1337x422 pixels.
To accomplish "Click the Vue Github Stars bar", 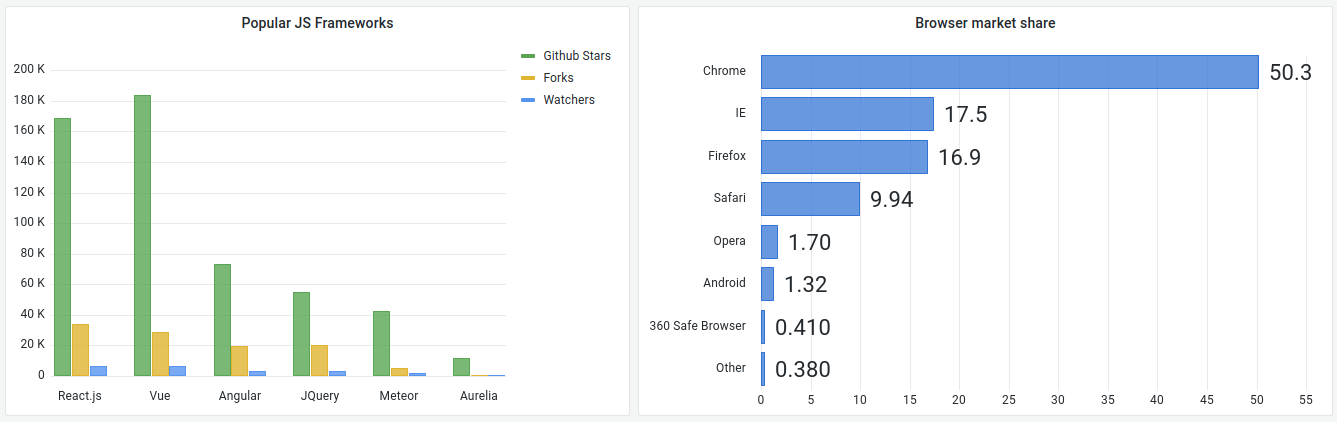I will (x=142, y=235).
